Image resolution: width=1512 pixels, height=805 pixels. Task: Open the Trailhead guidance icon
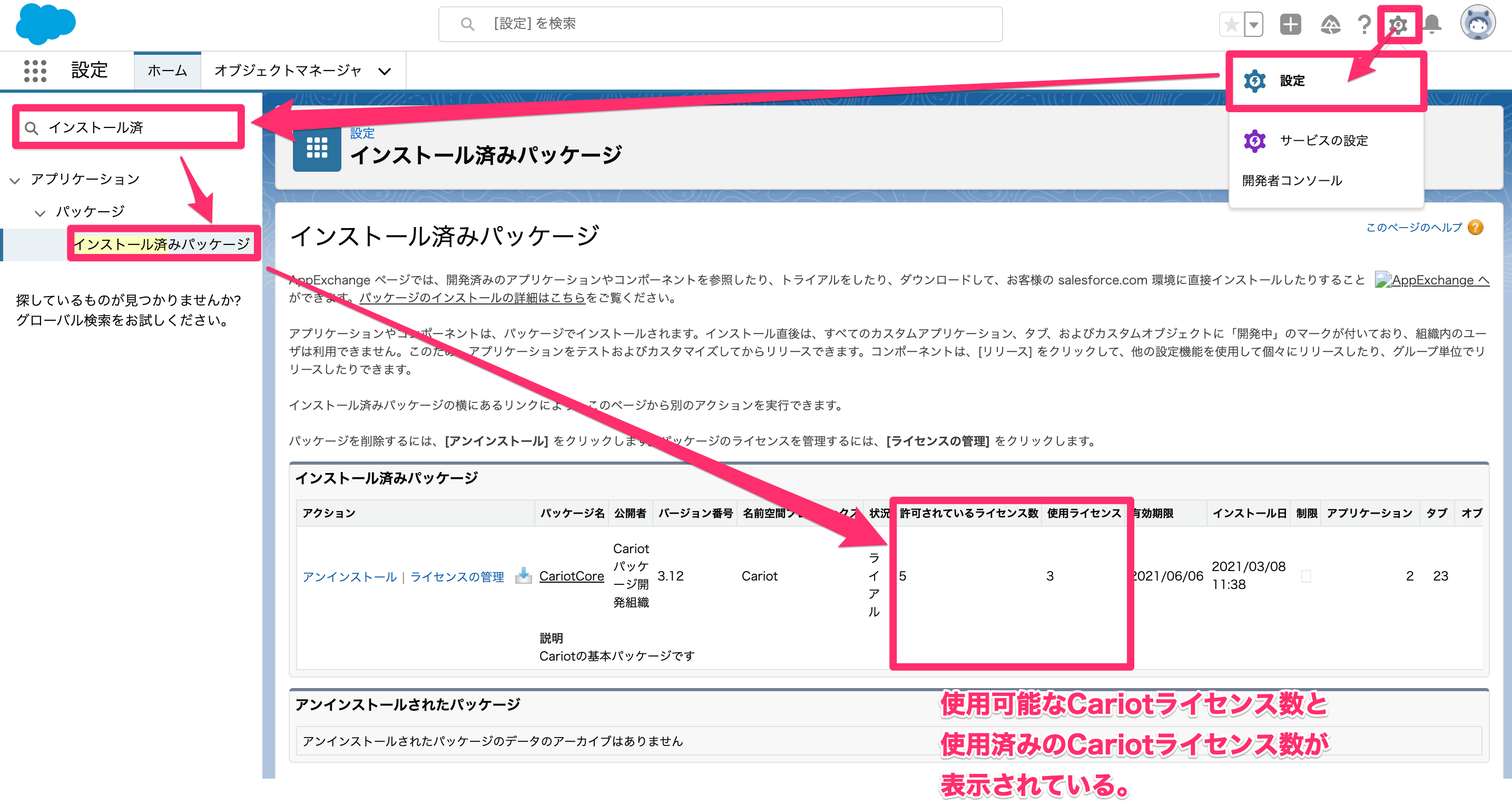(1330, 25)
